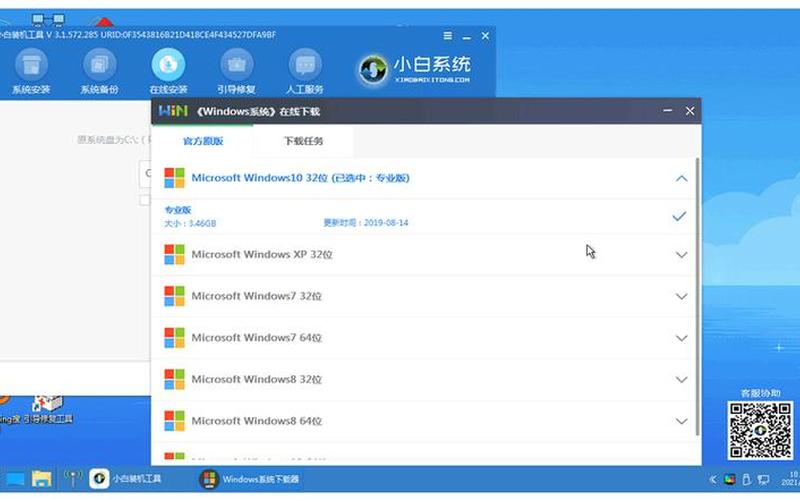This screenshot has height=500, width=800.
Task: Click the 小白系统 logo
Action: (x=414, y=69)
